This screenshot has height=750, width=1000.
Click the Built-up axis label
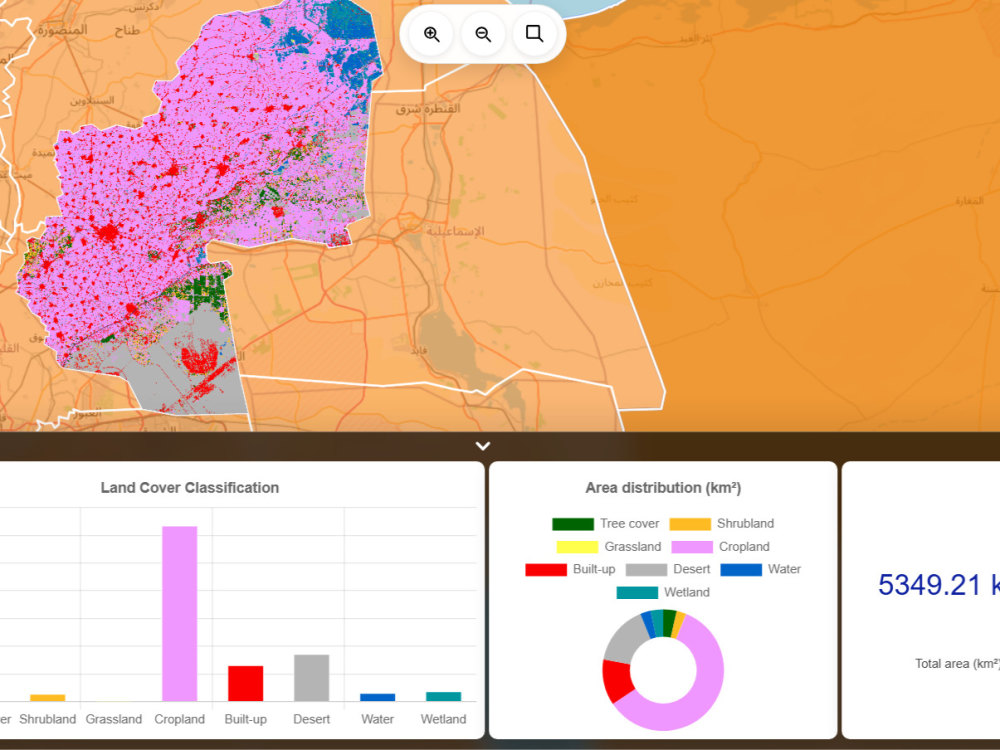pos(246,719)
